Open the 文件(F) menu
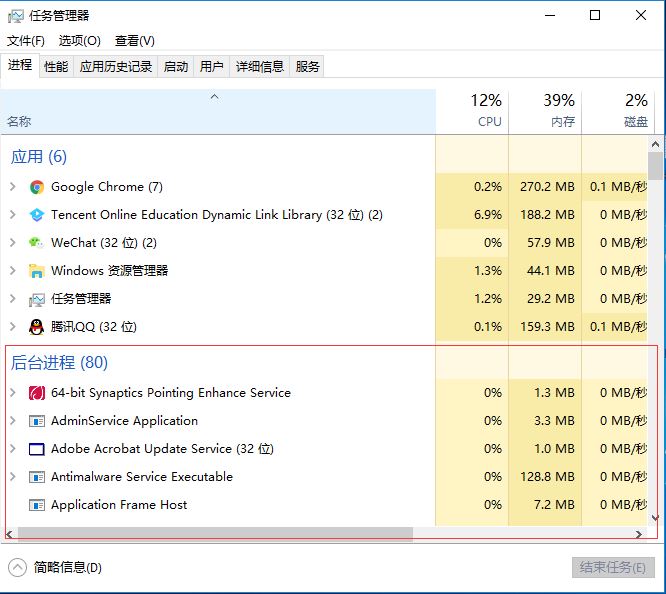 tap(26, 41)
